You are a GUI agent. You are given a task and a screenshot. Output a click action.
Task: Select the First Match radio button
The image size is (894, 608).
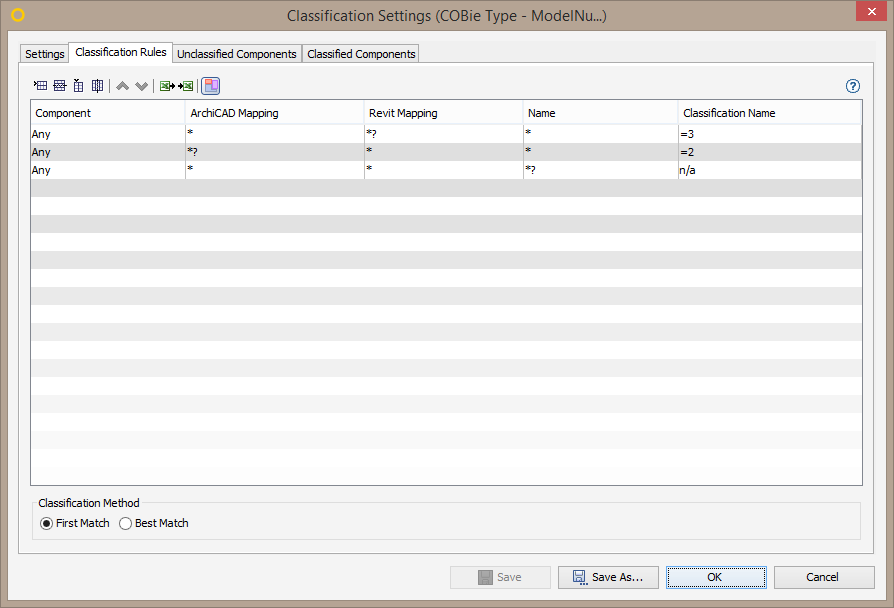[x=46, y=523]
